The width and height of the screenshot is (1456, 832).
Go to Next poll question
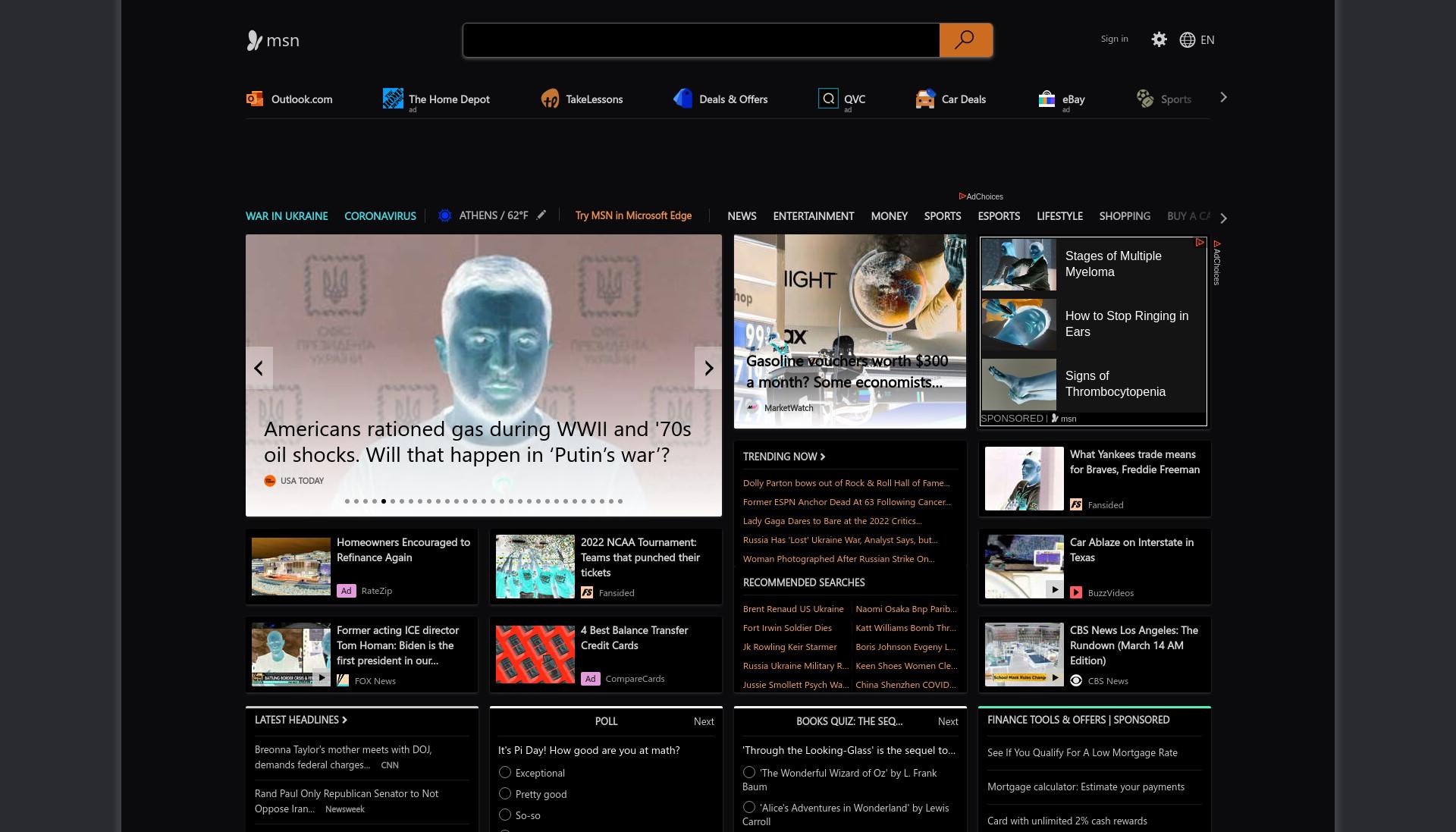pyautogui.click(x=704, y=721)
